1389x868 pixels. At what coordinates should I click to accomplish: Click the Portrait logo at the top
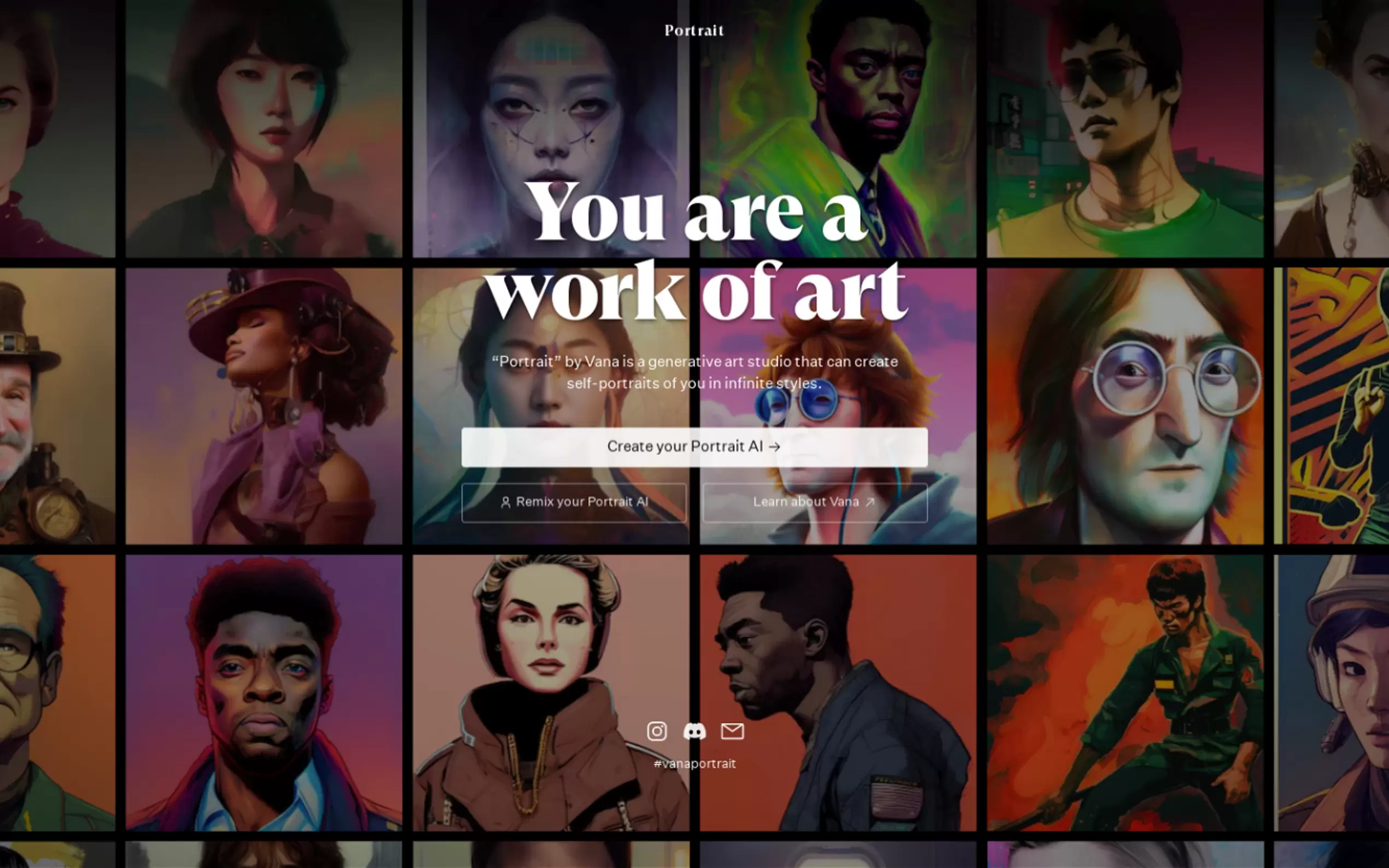click(x=694, y=31)
